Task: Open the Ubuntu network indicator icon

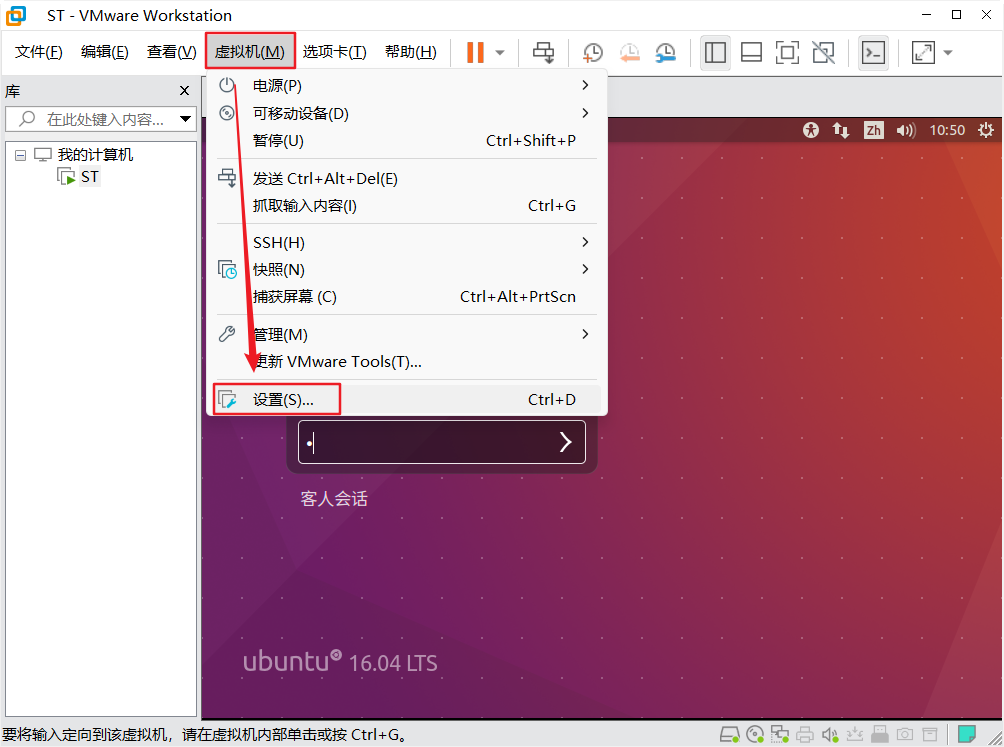Action: [x=841, y=131]
